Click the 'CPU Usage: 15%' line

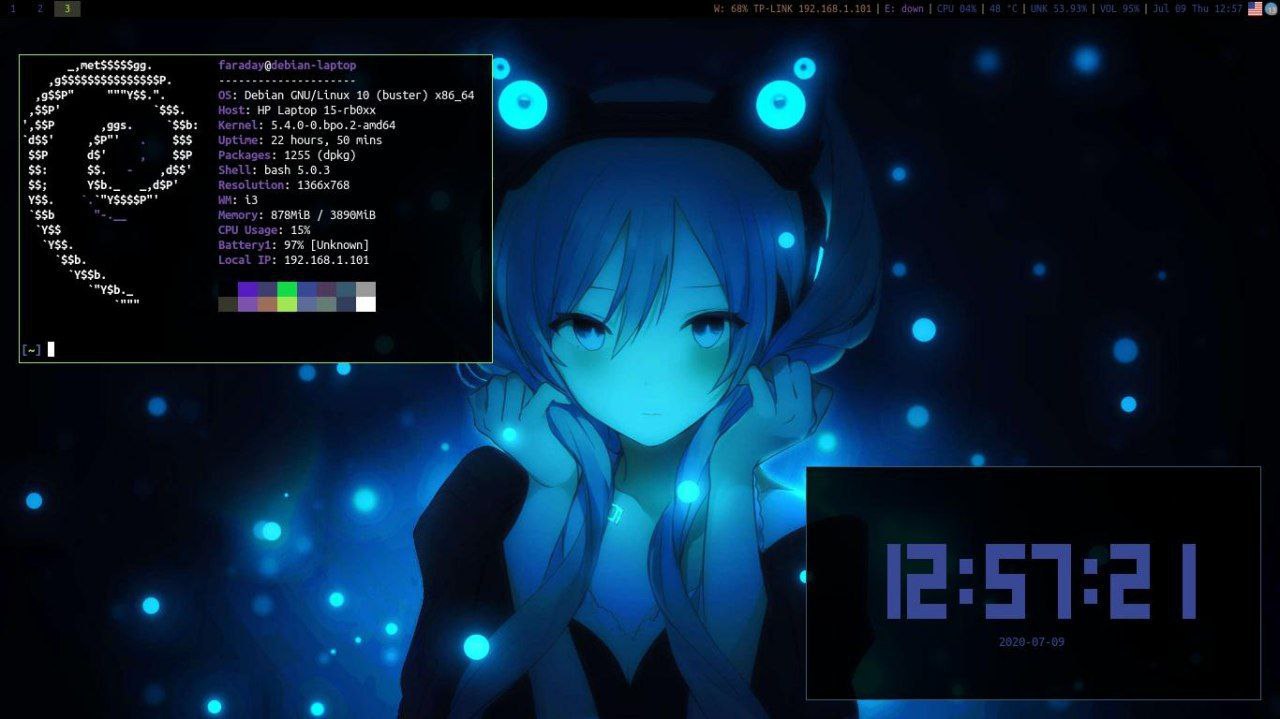click(264, 230)
